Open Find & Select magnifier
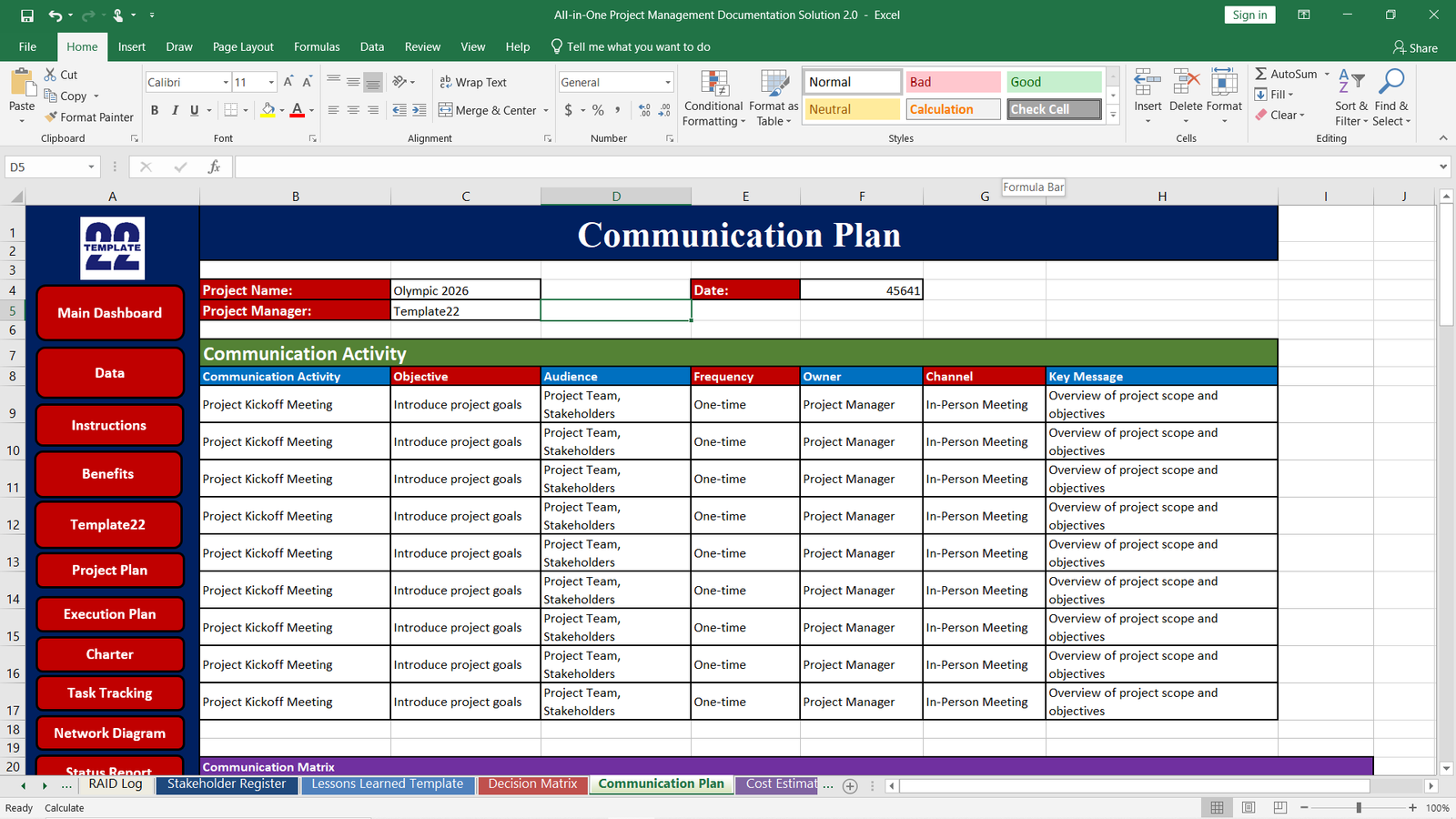This screenshot has width=1456, height=819. (1391, 98)
